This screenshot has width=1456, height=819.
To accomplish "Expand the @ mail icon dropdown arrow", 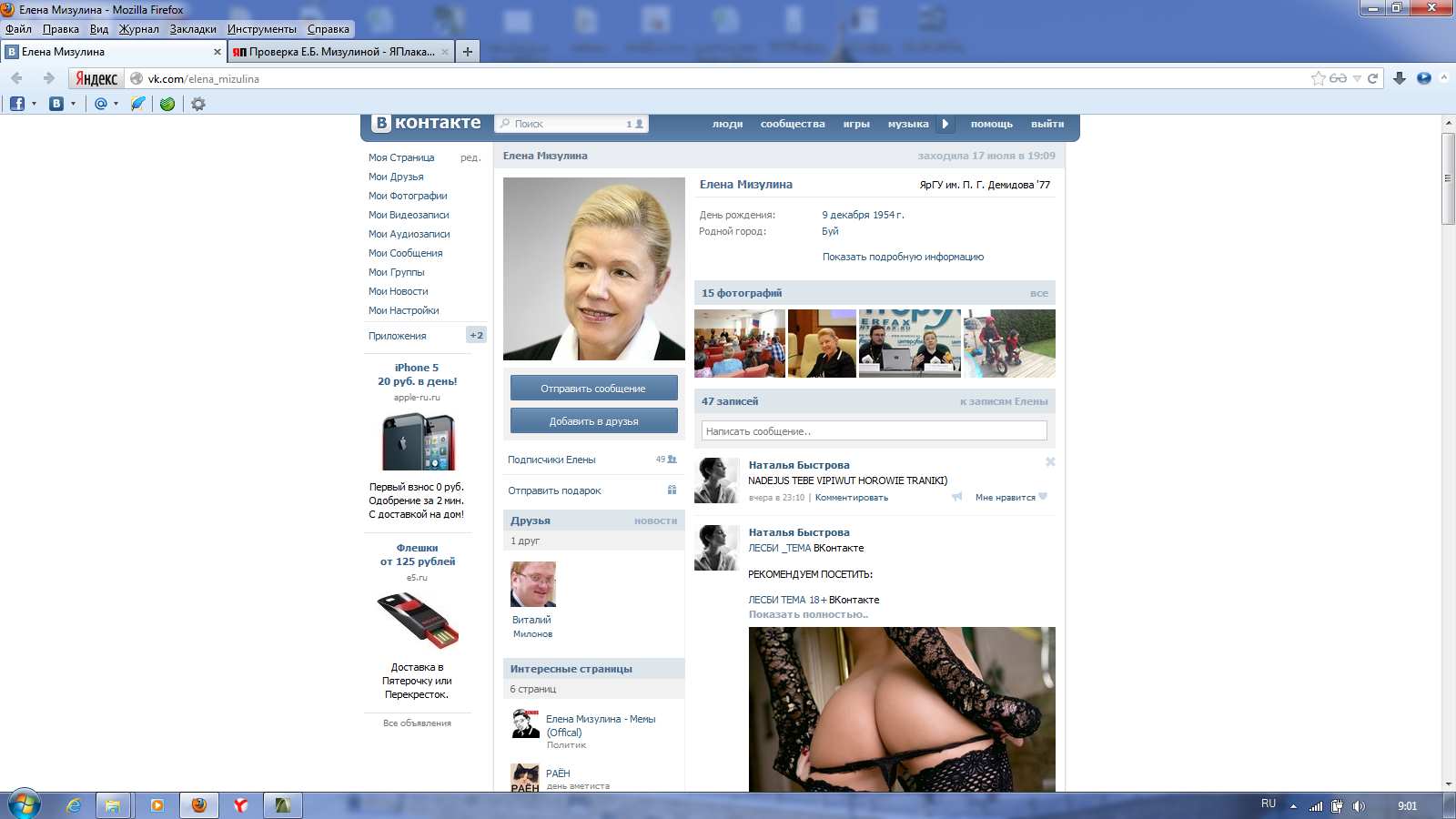I will pos(116,104).
